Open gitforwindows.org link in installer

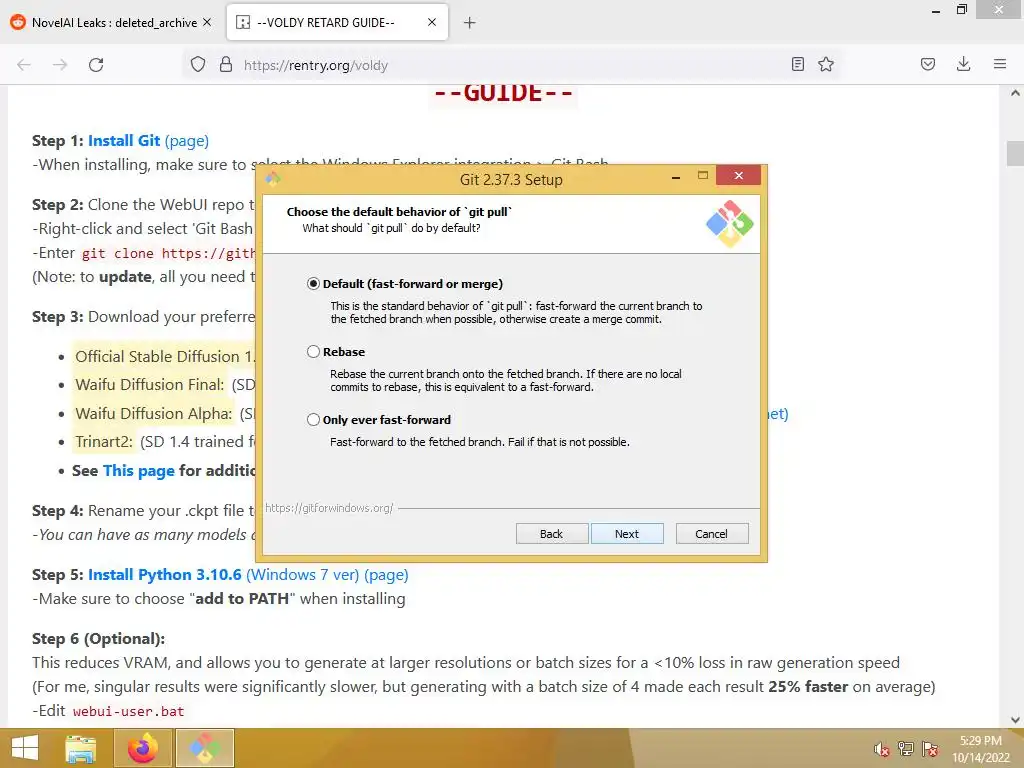click(329, 508)
